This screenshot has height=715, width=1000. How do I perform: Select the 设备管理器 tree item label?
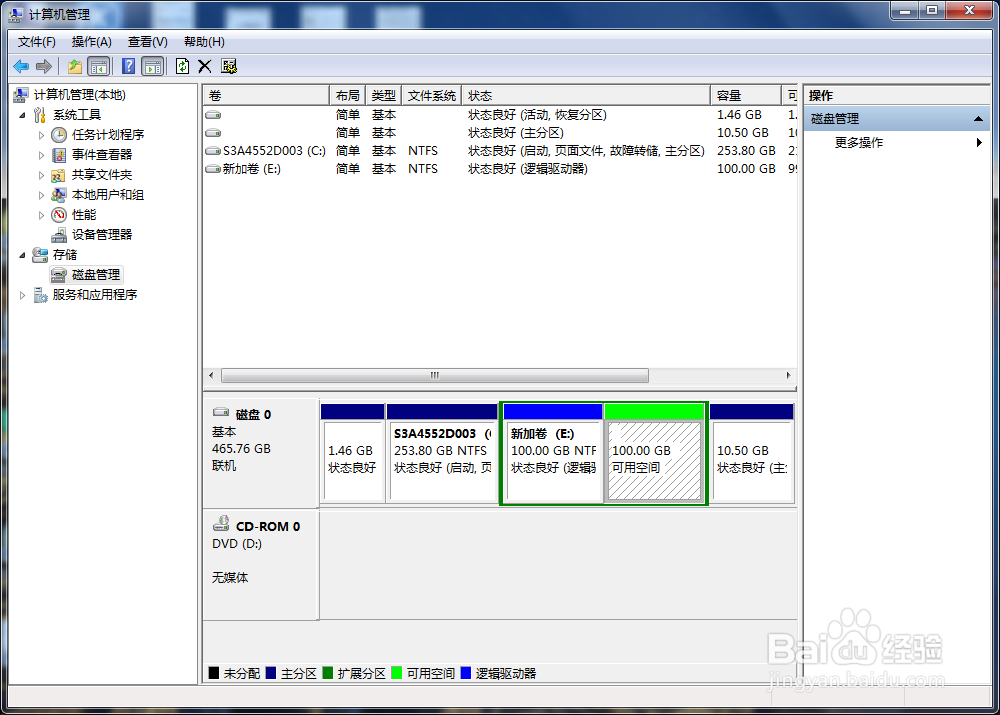click(102, 235)
